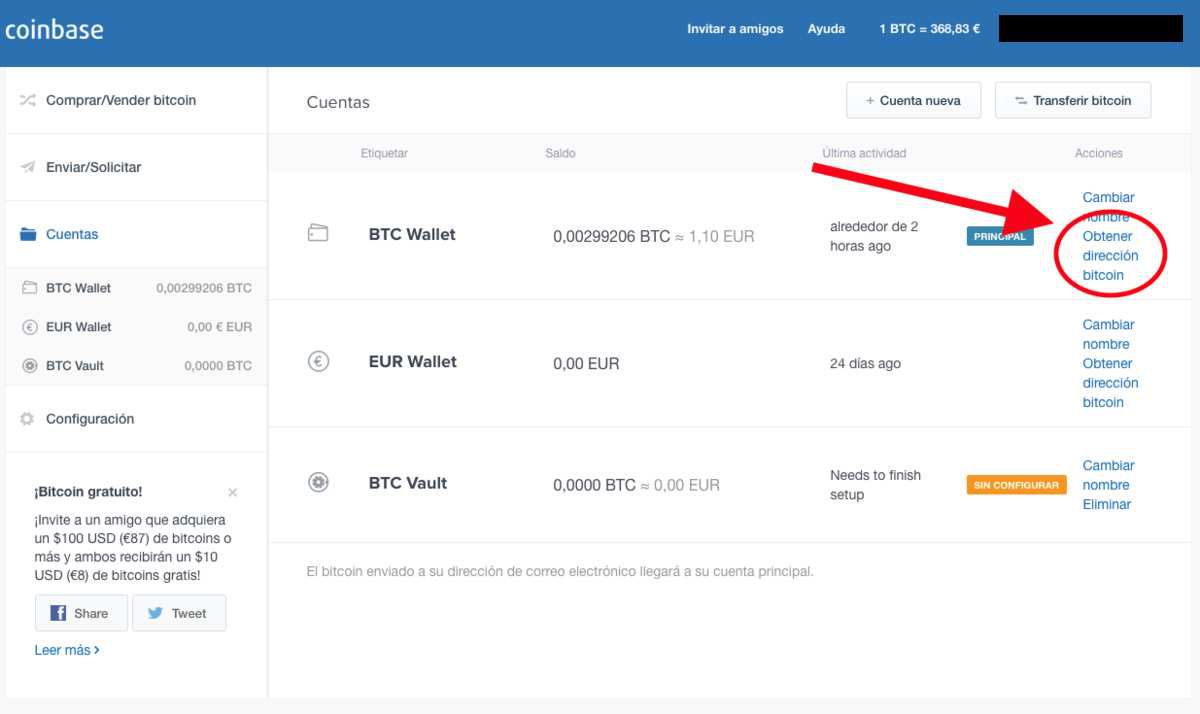1200x714 pixels.
Task: Open the Ayuda help link
Action: click(826, 29)
